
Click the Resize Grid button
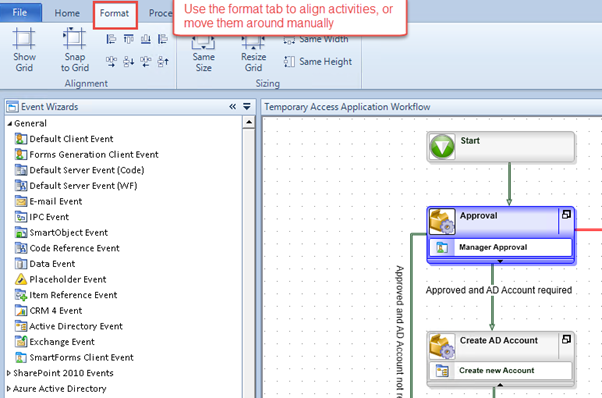253,54
